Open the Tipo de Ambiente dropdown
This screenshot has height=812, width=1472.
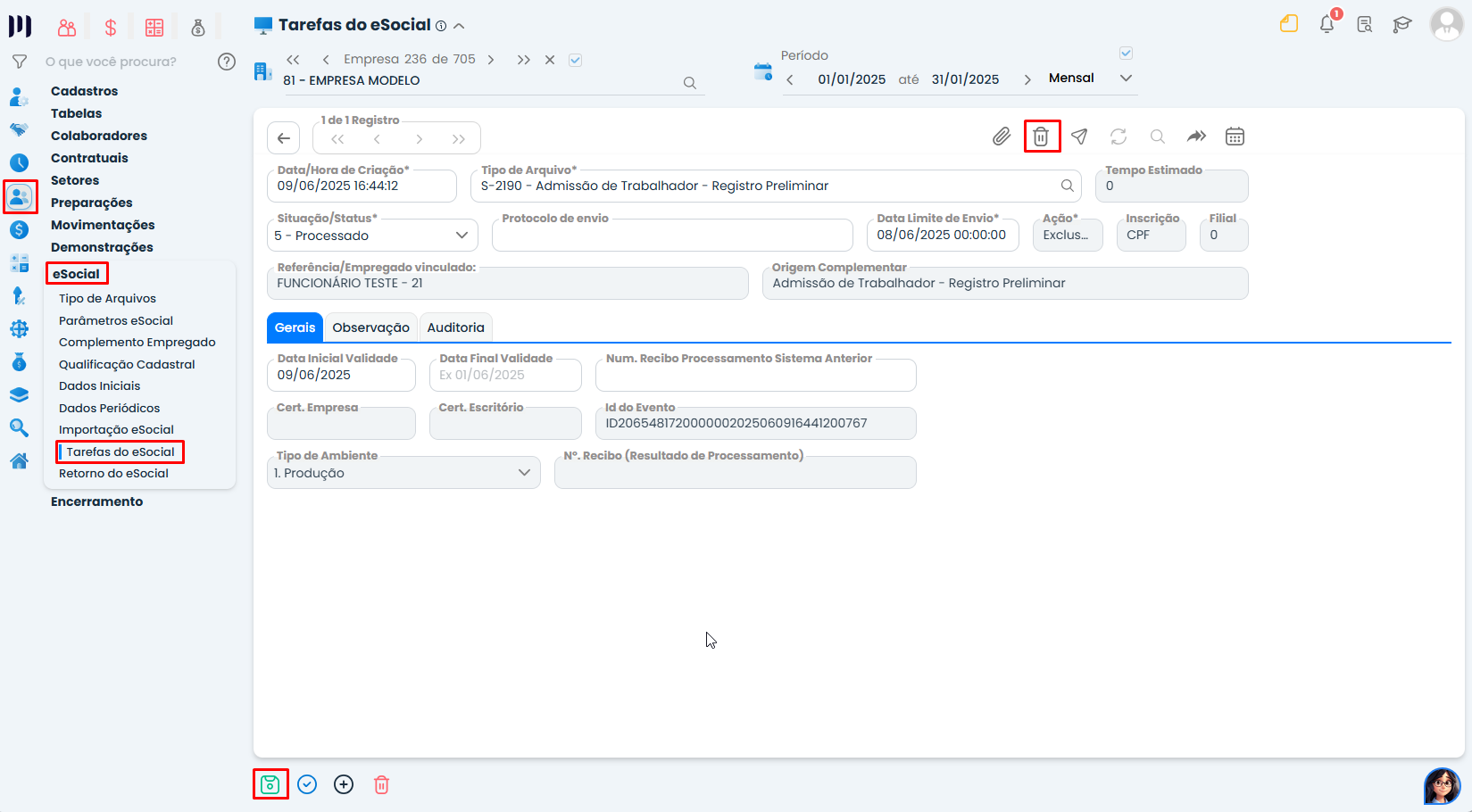[x=524, y=473]
